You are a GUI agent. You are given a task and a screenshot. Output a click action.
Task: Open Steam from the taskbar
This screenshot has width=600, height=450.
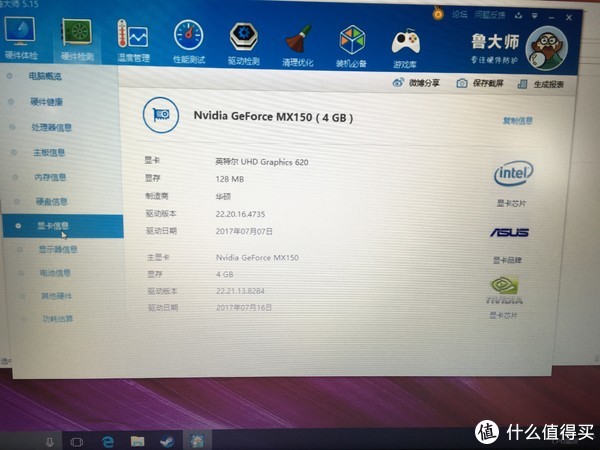point(167,441)
